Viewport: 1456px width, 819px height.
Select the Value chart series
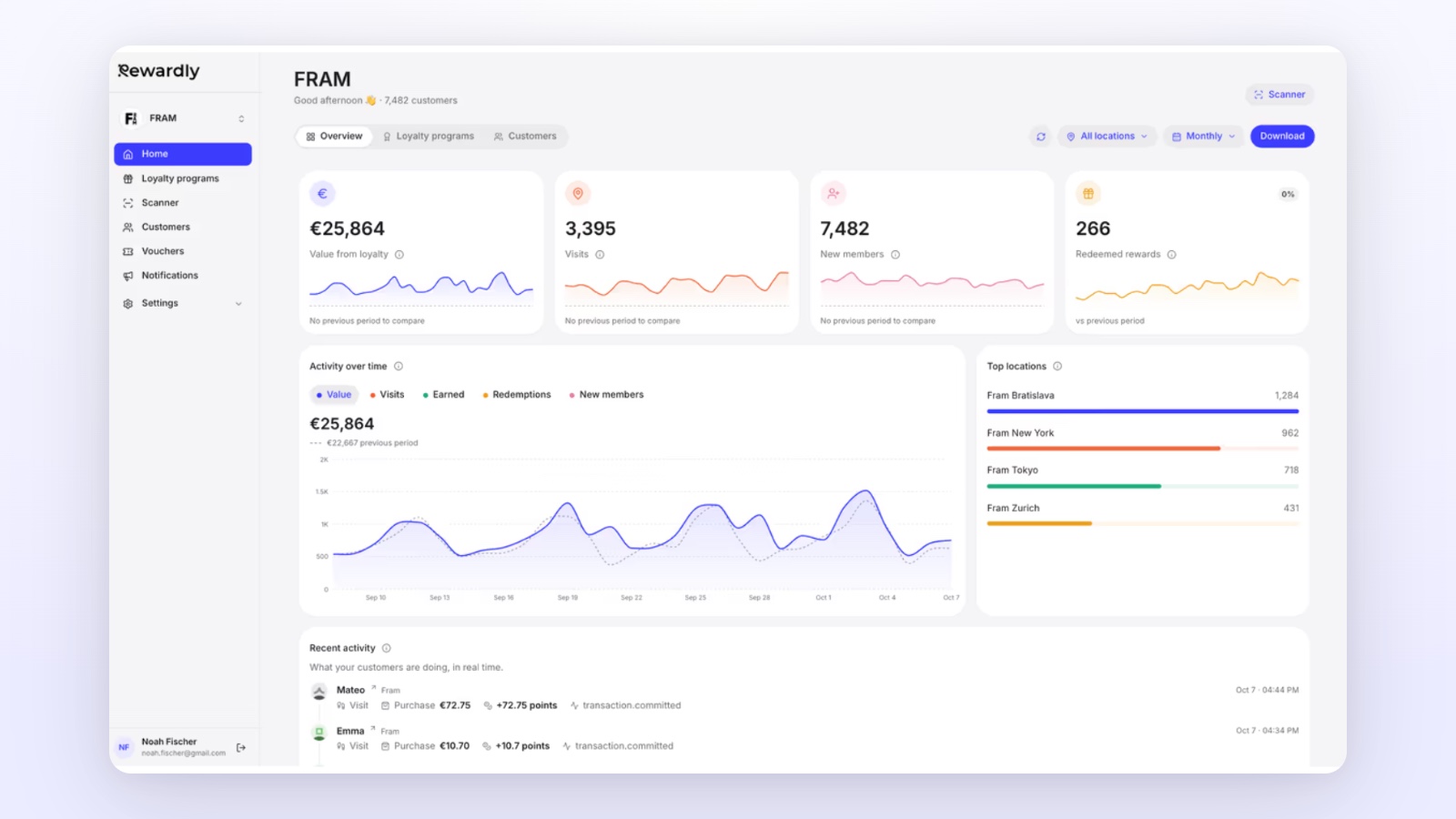[334, 395]
